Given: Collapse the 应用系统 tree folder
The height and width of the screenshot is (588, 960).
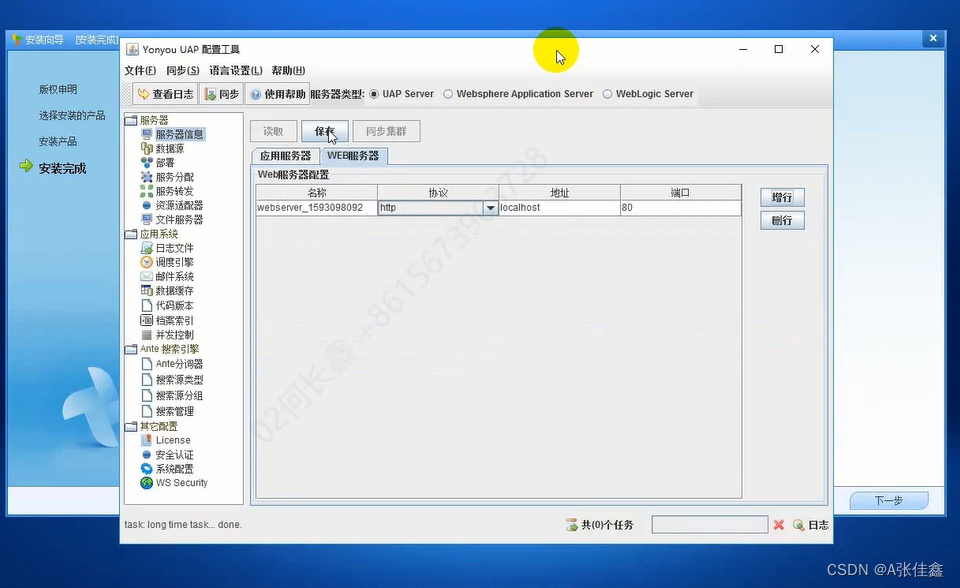Looking at the screenshot, I should 130,234.
